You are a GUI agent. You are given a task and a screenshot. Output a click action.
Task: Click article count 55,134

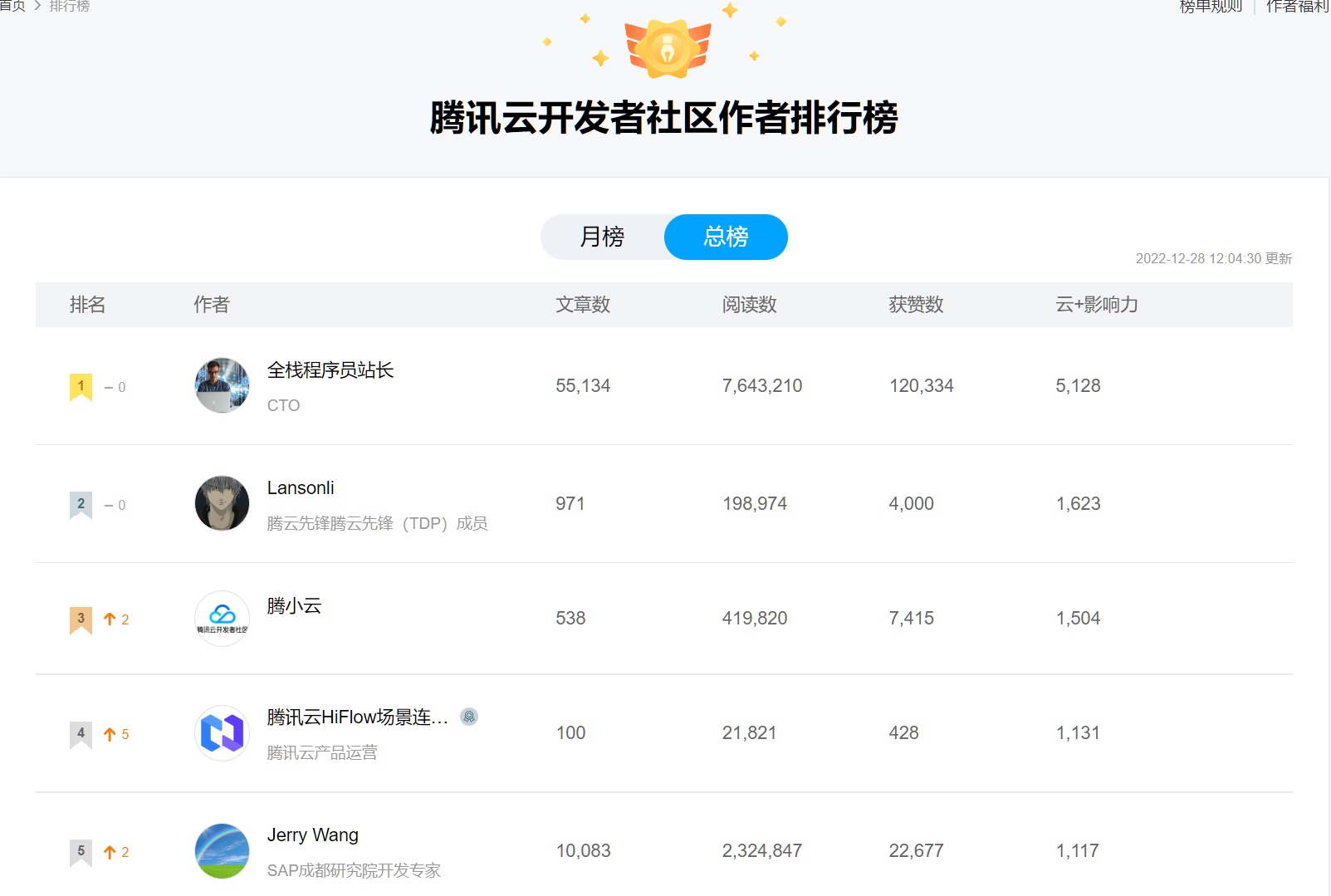pos(583,386)
